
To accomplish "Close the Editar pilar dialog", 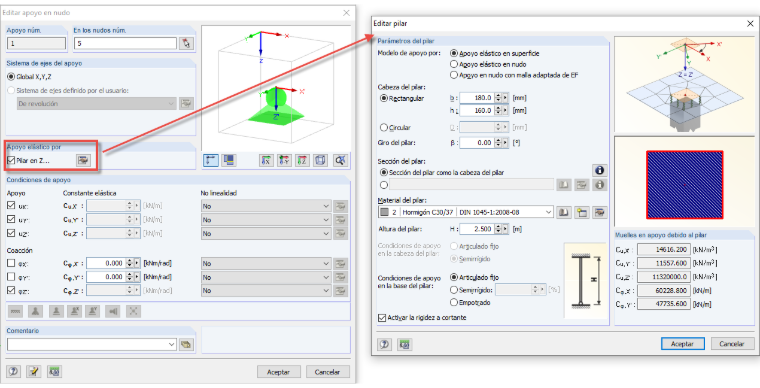I will [x=750, y=23].
